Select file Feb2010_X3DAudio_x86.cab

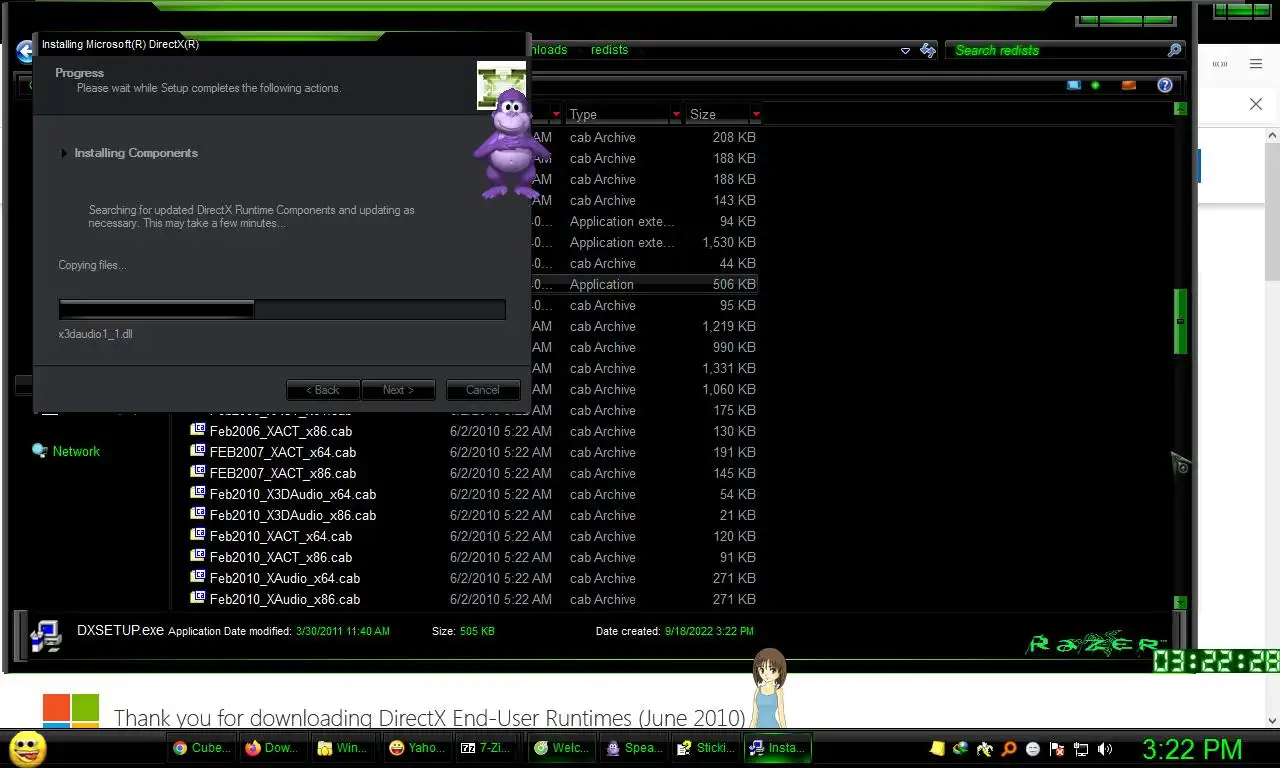point(292,515)
